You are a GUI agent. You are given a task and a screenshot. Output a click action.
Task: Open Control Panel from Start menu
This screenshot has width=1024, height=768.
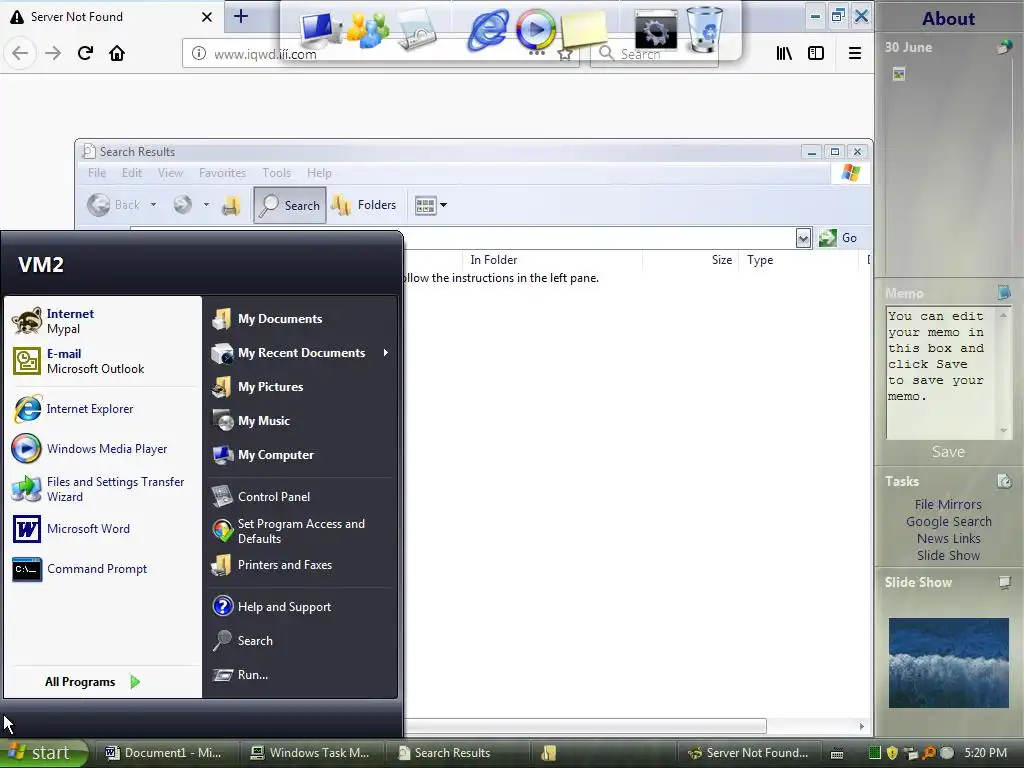point(300,496)
